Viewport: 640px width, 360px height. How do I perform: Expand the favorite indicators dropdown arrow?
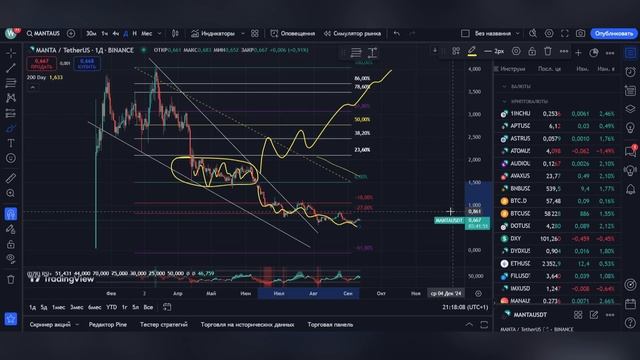point(242,33)
